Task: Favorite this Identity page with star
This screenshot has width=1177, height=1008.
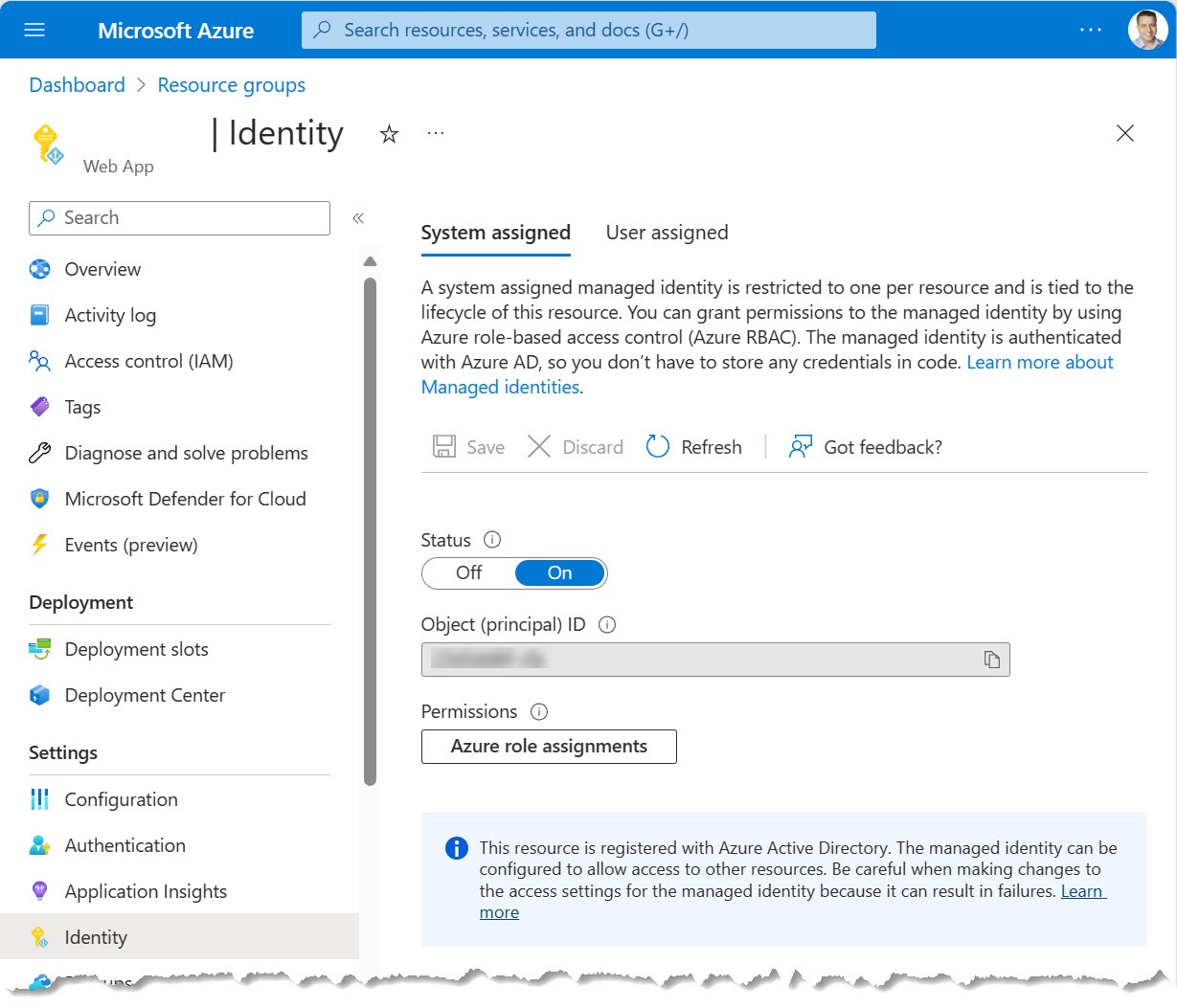Action: click(389, 134)
